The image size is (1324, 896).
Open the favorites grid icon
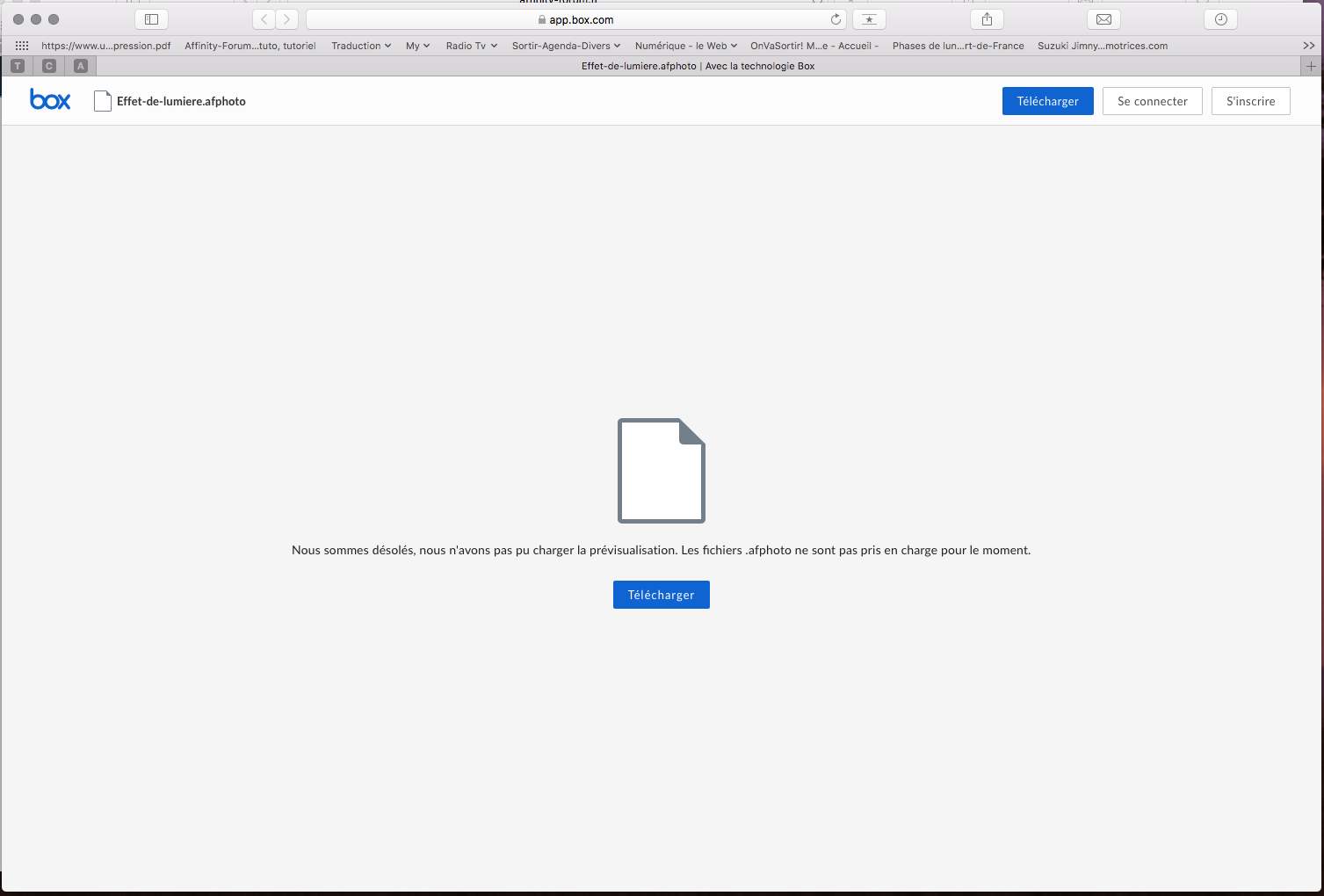click(x=22, y=46)
